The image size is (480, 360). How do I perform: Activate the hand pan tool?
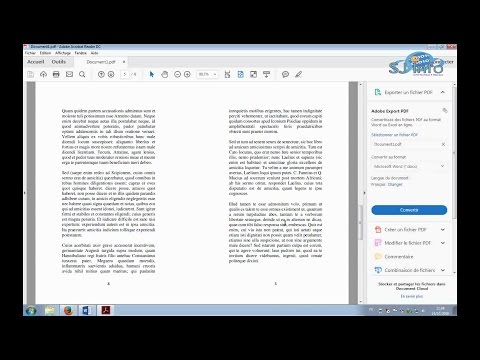(164, 74)
